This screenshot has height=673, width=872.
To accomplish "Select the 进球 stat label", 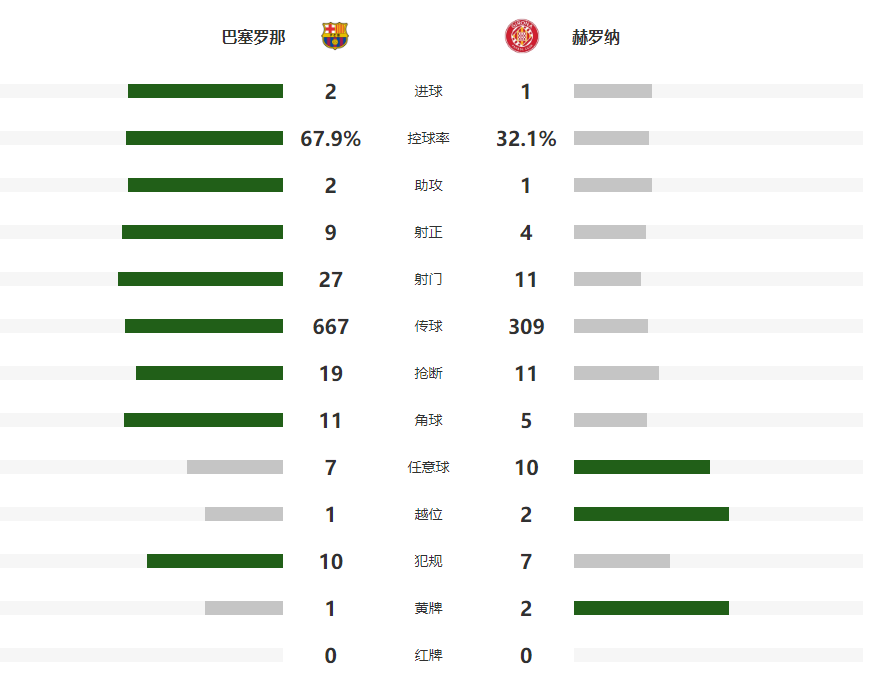I will coord(428,92).
